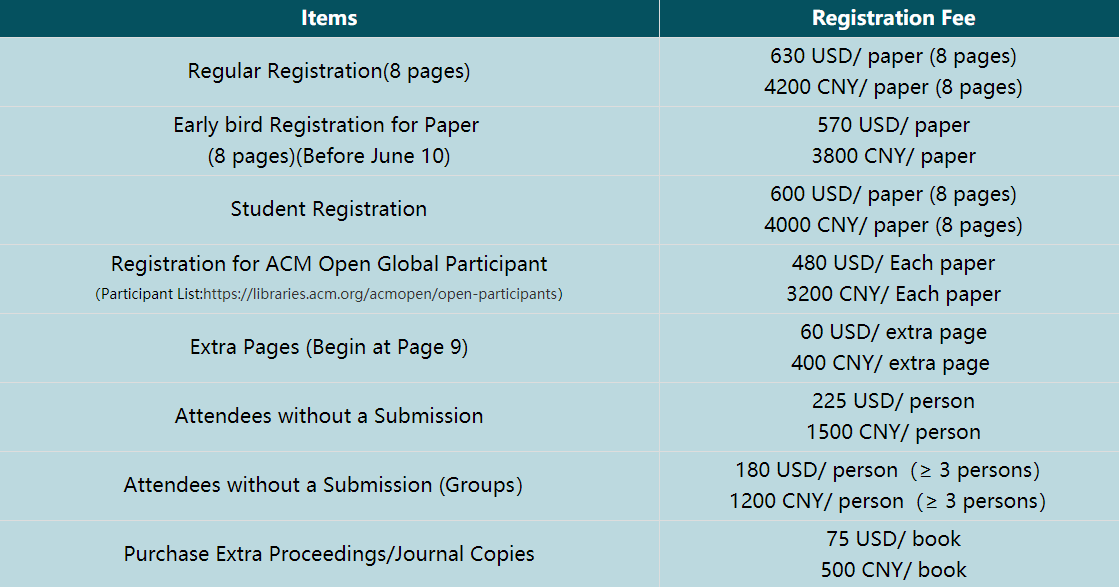The image size is (1119, 587).
Task: Click the 60 USD/ extra page fee
Action: click(x=893, y=332)
